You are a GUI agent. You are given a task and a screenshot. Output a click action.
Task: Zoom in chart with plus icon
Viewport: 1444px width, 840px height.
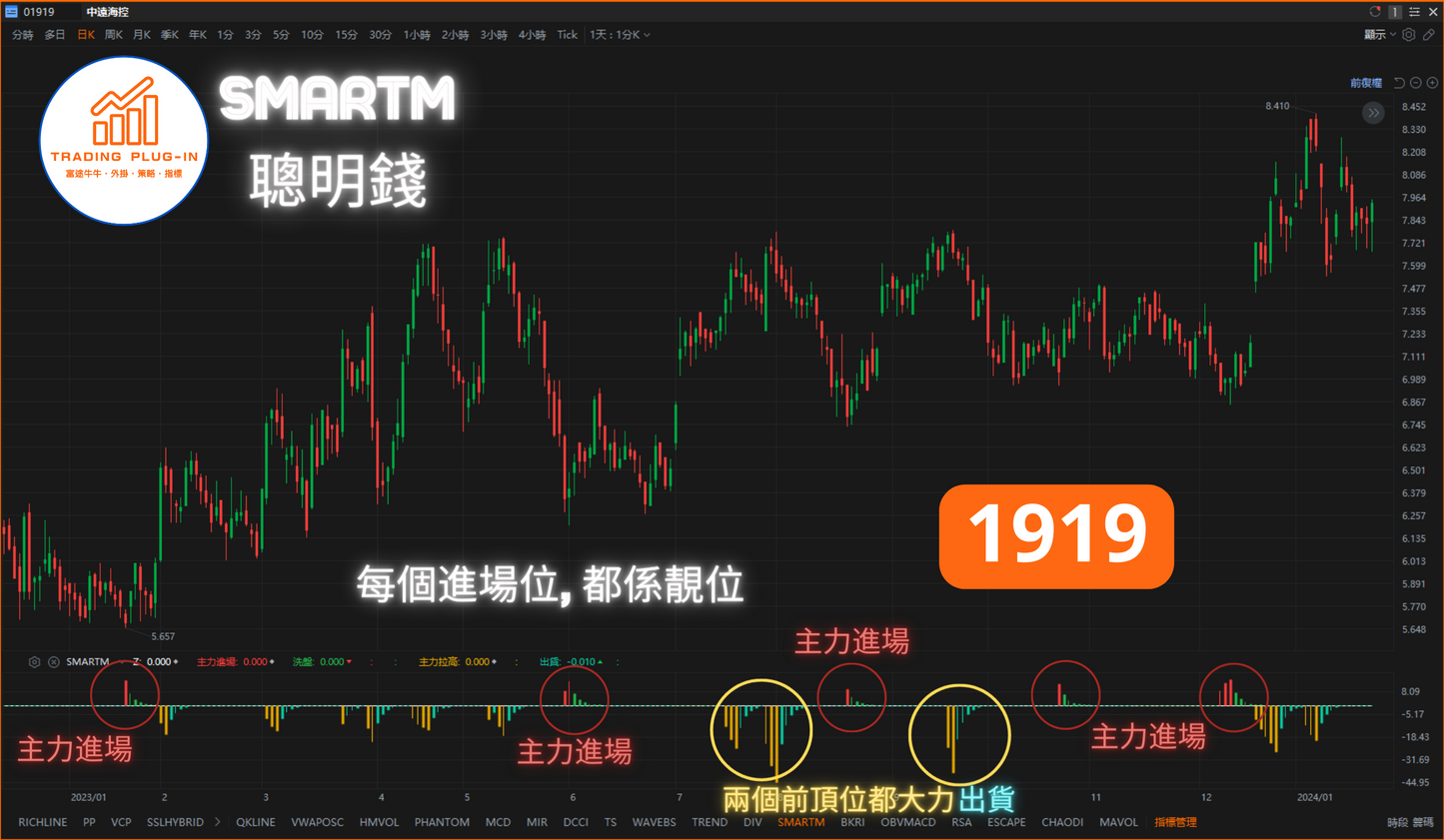pyautogui.click(x=1432, y=83)
